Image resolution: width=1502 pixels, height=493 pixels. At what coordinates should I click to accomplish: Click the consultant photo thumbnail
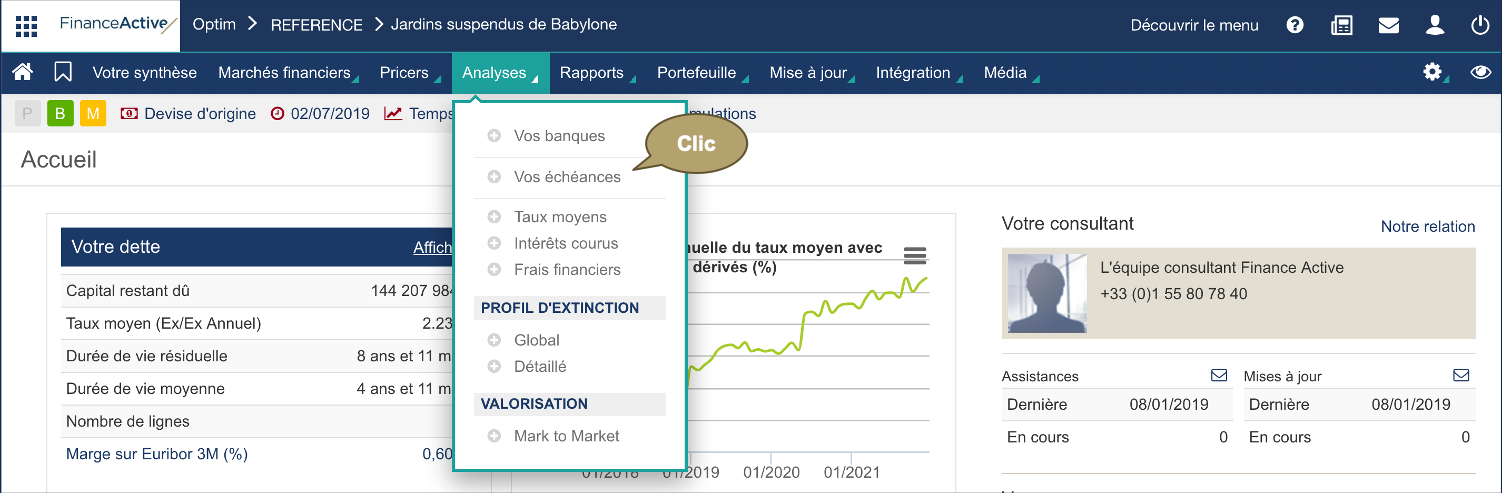tap(1047, 294)
